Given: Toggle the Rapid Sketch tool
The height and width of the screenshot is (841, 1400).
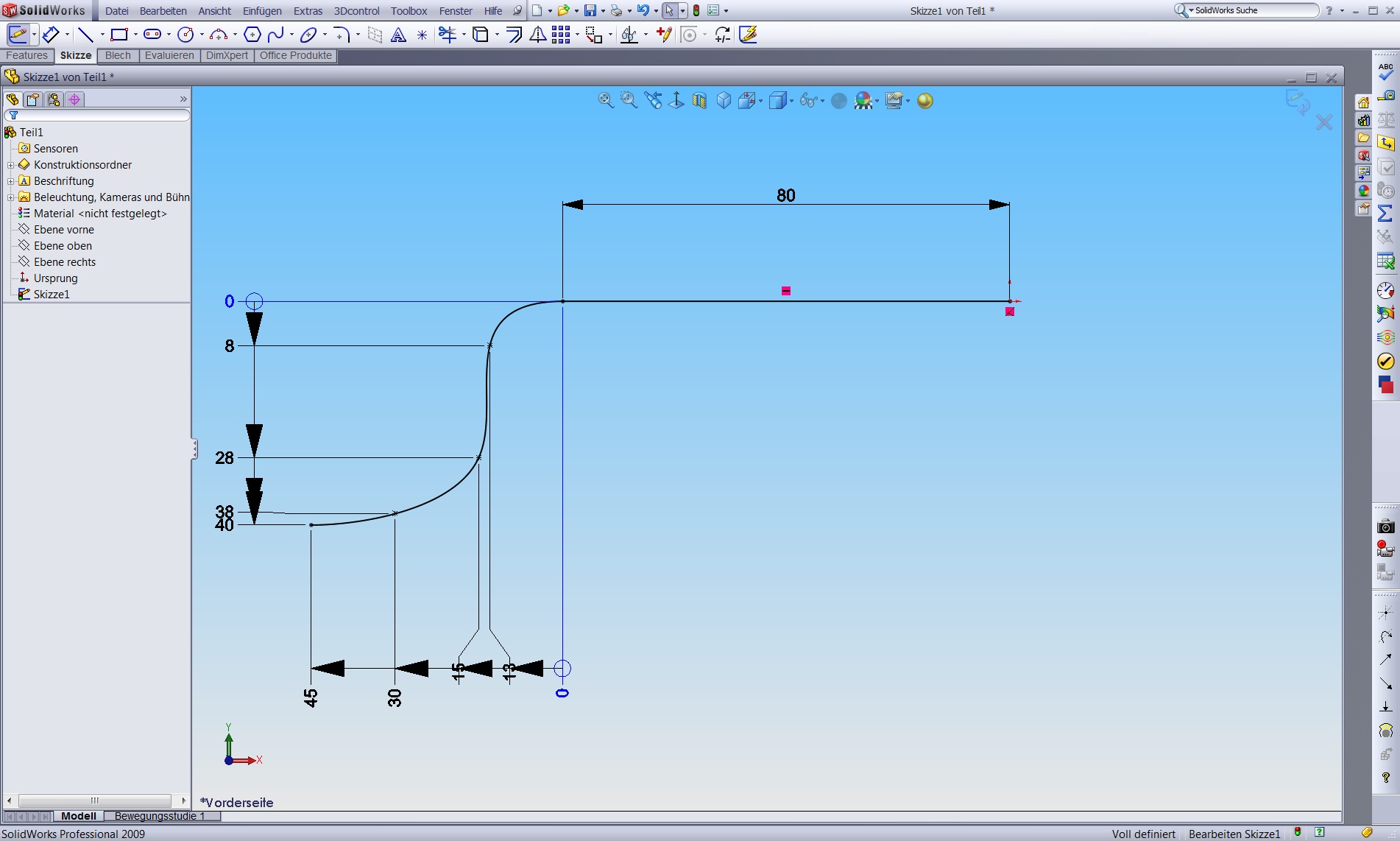Looking at the screenshot, I should click(x=748, y=35).
